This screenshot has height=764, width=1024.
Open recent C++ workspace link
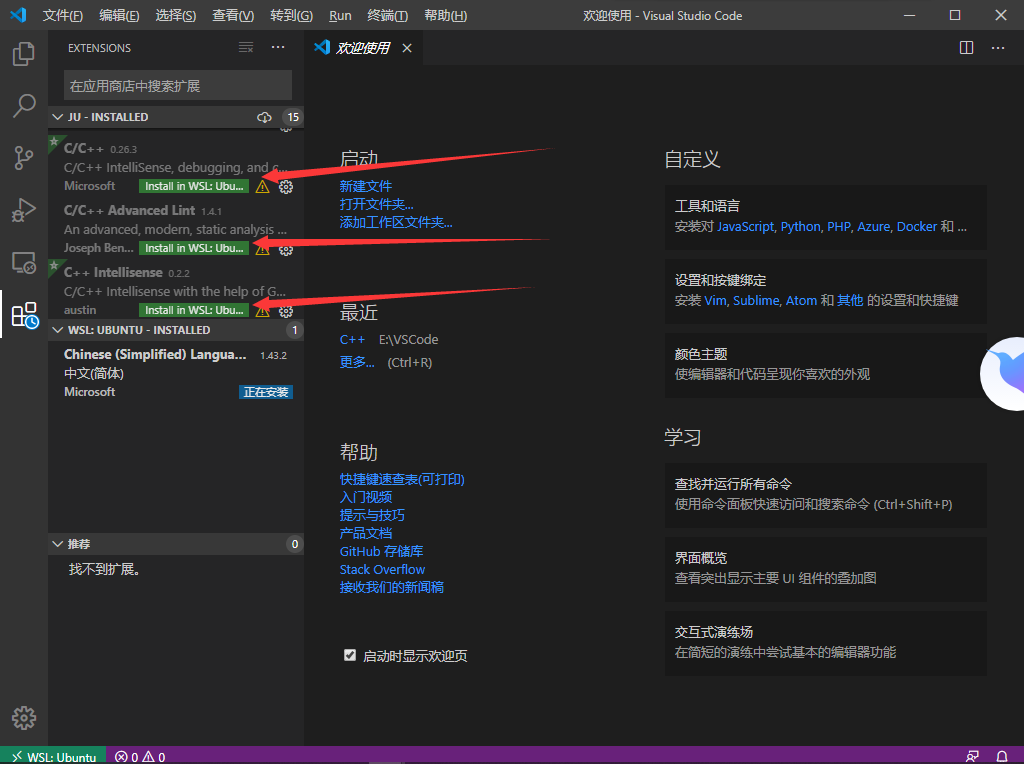click(x=352, y=340)
